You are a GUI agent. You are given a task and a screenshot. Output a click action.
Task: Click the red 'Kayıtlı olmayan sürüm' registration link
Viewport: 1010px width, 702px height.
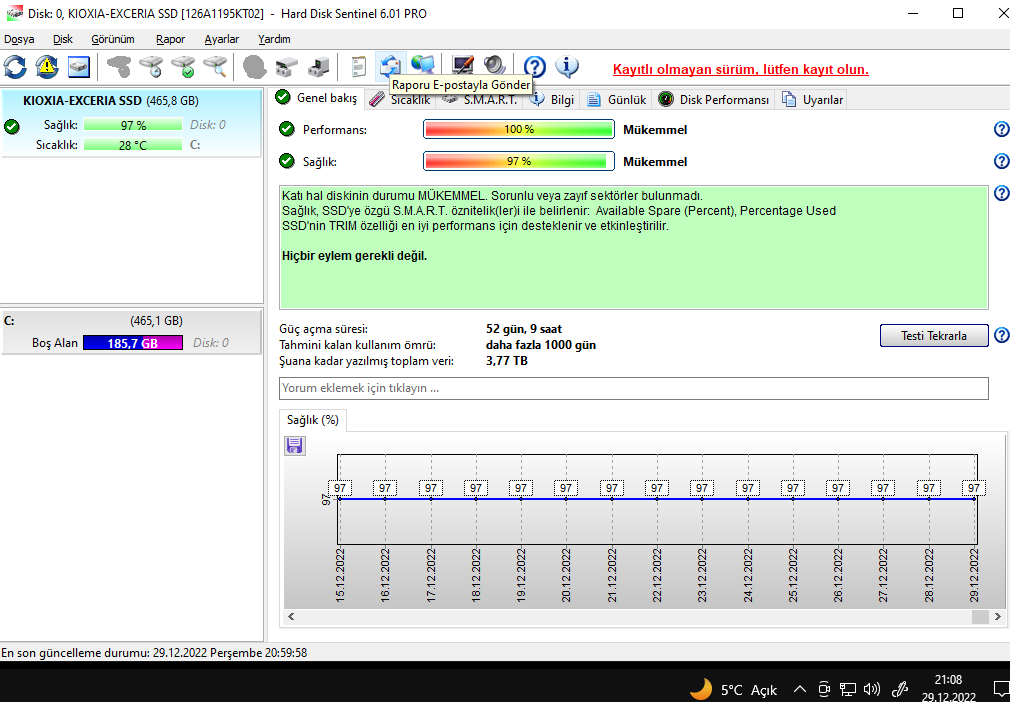tap(741, 69)
